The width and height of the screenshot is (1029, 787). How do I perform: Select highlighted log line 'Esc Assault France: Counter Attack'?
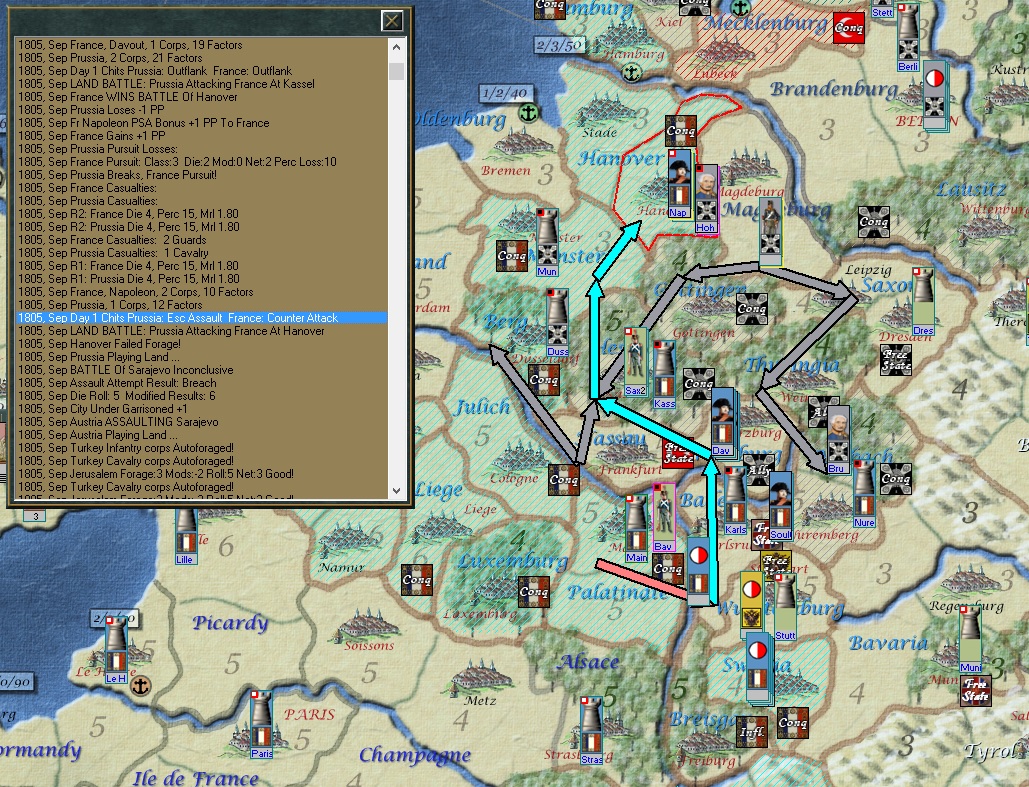pyautogui.click(x=202, y=318)
